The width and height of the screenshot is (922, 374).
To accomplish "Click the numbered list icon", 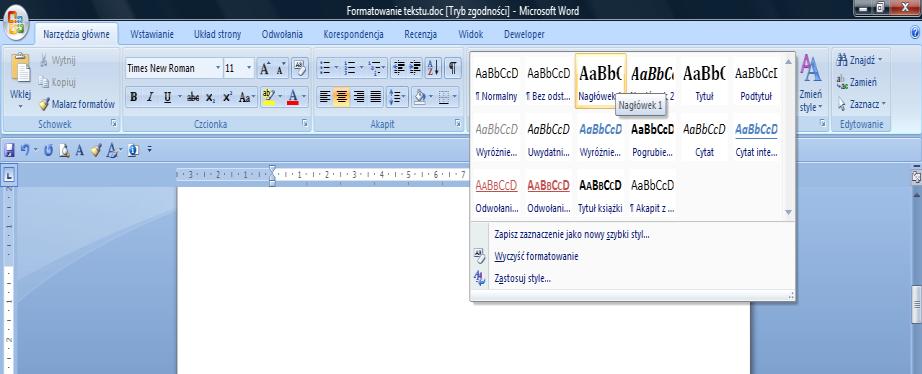I will click(350, 68).
